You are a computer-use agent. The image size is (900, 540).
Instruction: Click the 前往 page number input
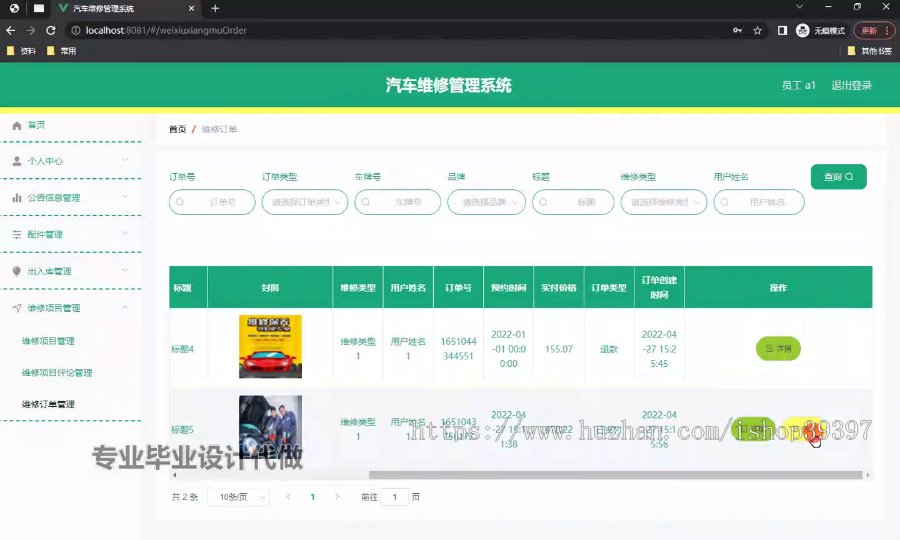(394, 497)
